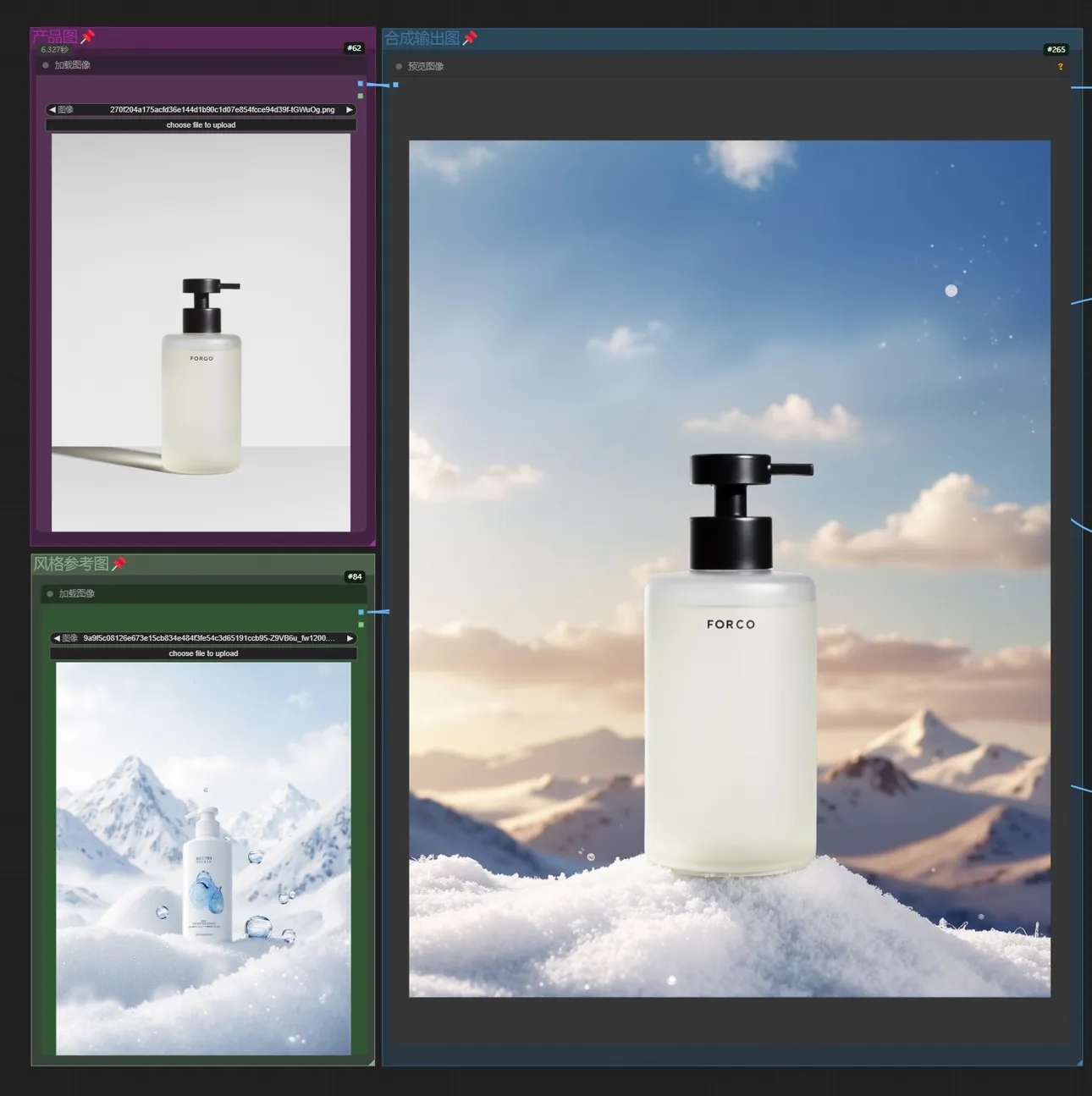
Task: Click the pin icon beside 风格参考图 group title
Action: click(x=119, y=564)
